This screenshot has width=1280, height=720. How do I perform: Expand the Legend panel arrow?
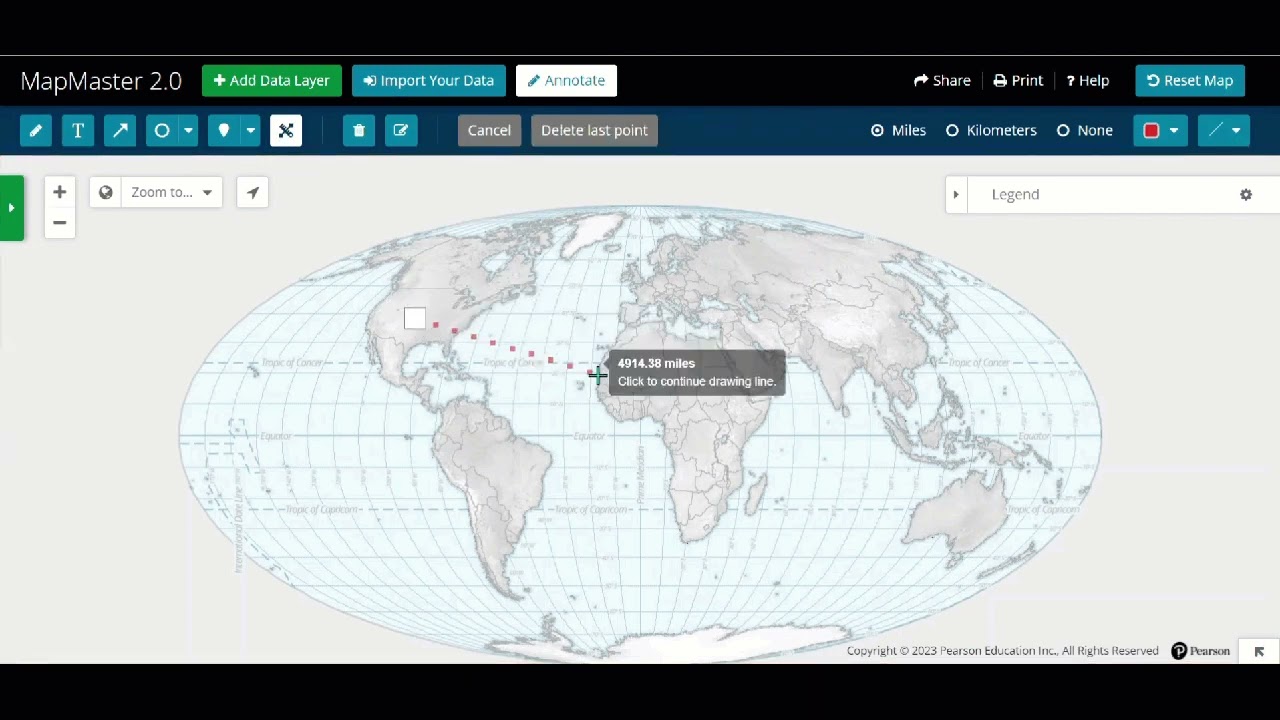pos(956,195)
